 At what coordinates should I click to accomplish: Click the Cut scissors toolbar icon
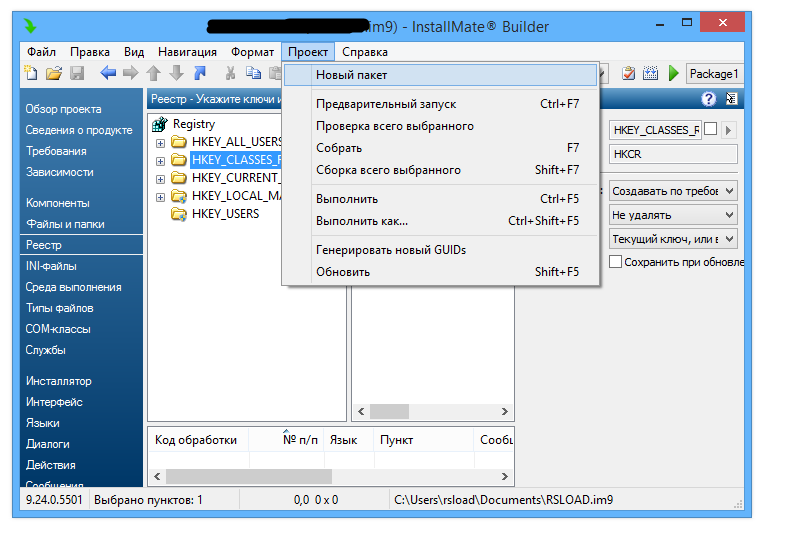click(230, 74)
